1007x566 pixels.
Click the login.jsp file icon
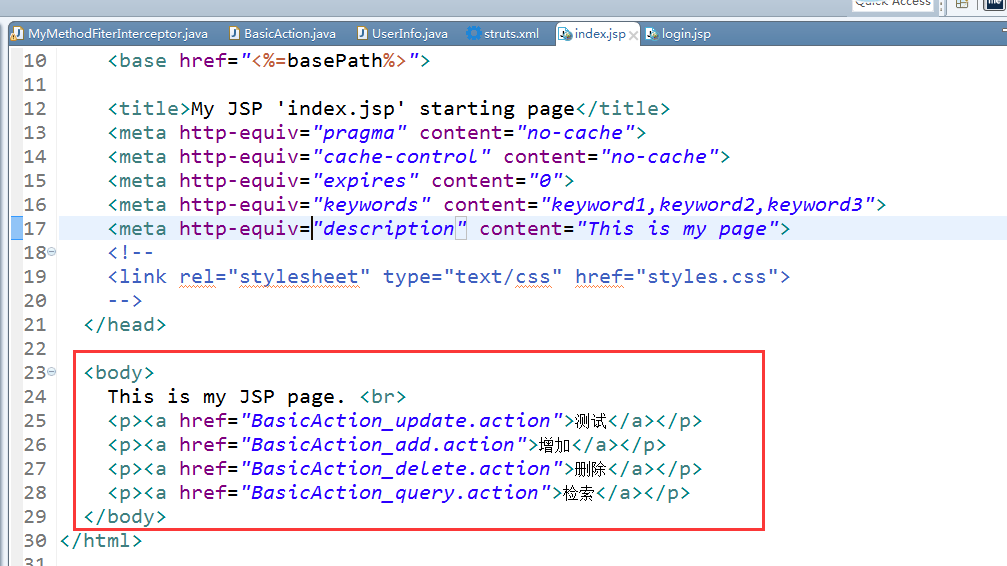(652, 34)
